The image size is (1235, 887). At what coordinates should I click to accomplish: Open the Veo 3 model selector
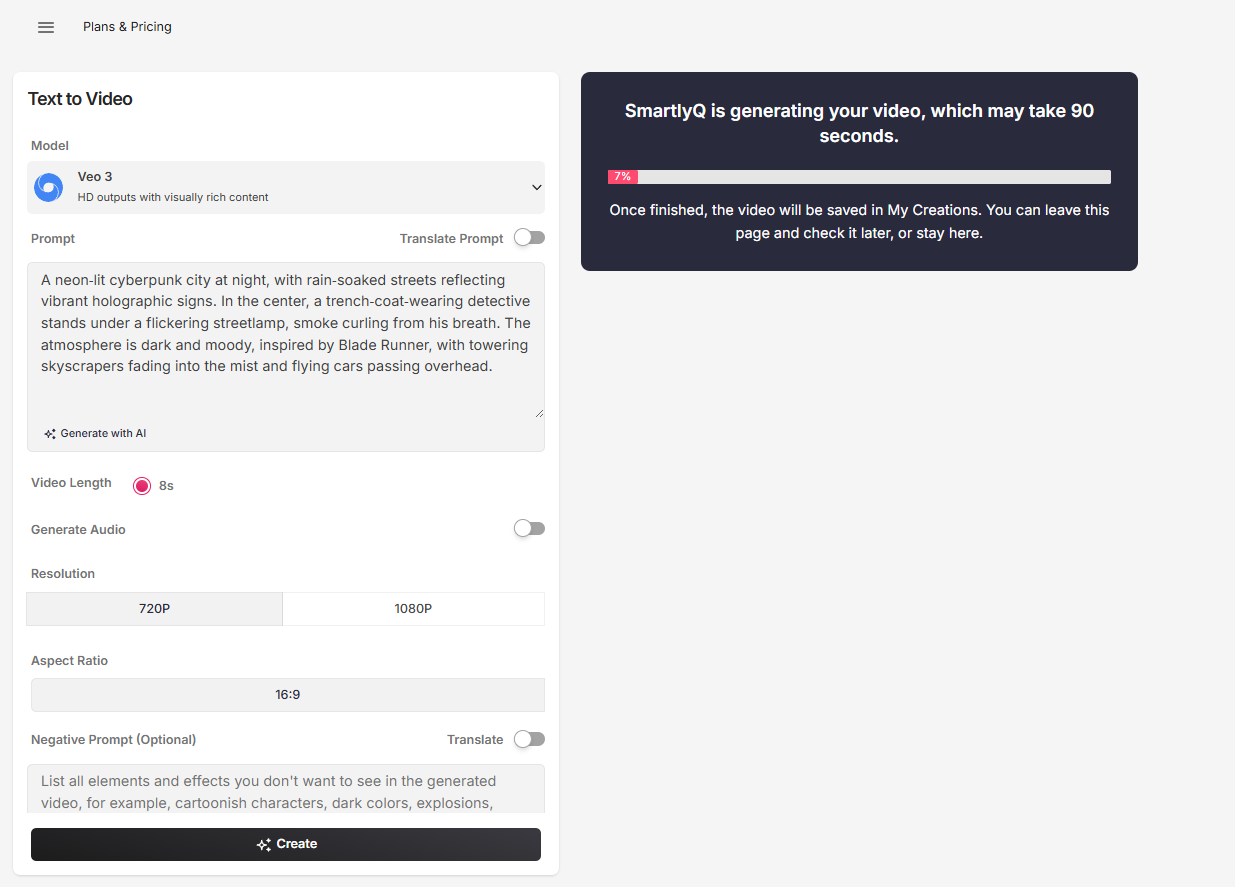[286, 187]
